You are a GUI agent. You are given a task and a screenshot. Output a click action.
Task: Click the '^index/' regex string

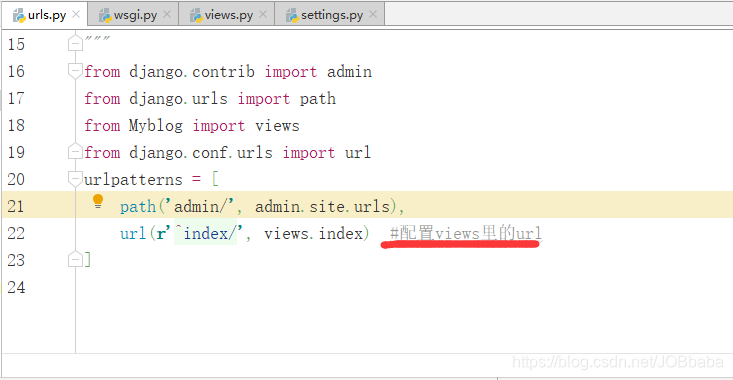[x=206, y=233]
